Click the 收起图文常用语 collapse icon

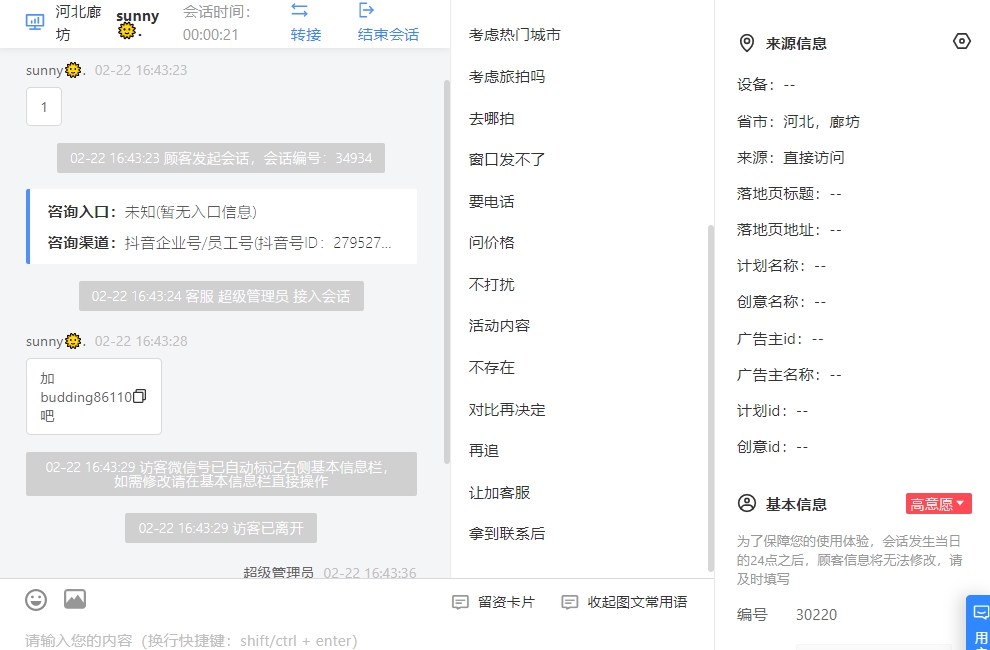570,603
